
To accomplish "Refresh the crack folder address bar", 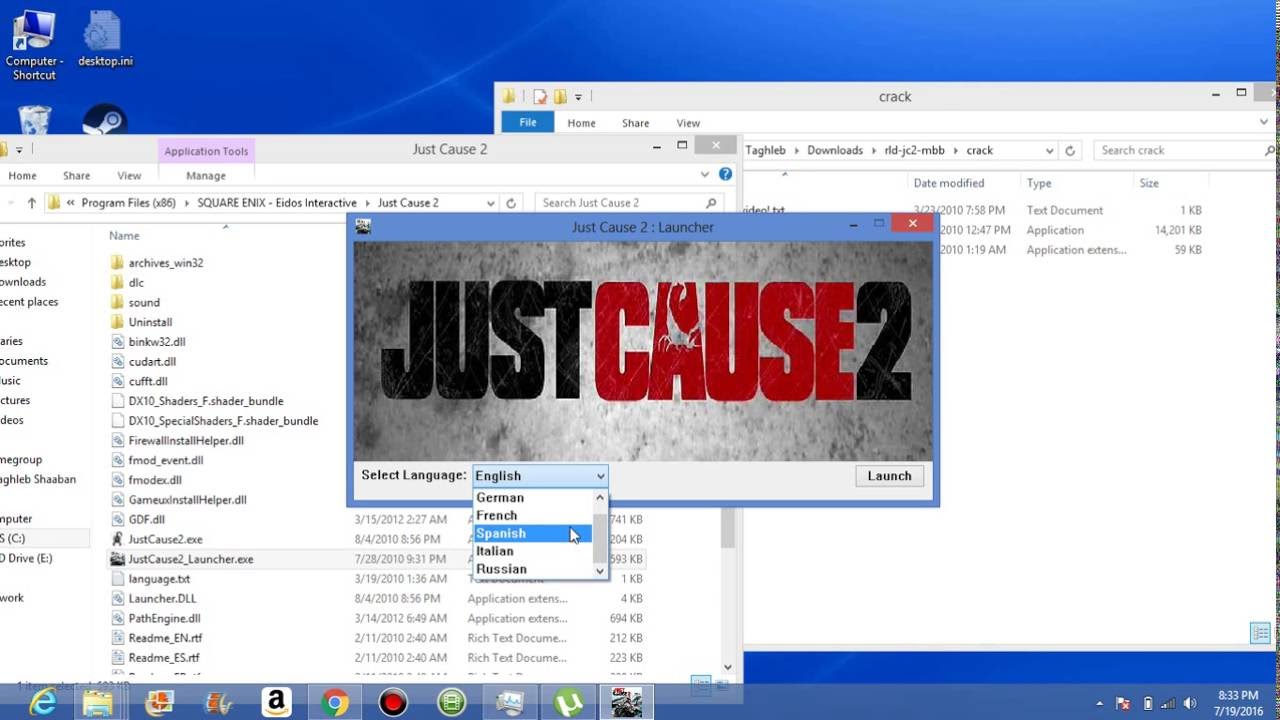I will (x=1070, y=150).
